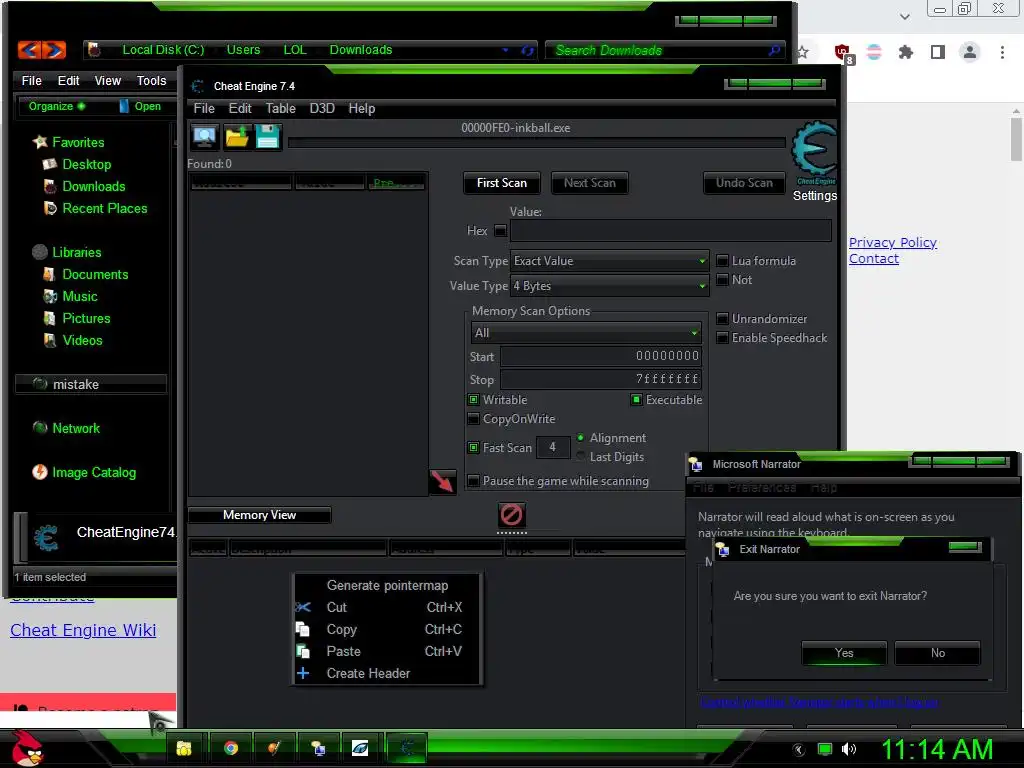Click the Fast Scan alignment value field

(x=552, y=447)
